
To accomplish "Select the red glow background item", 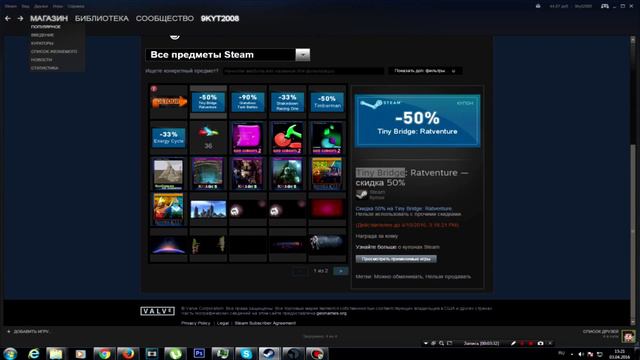I will coord(327,209).
